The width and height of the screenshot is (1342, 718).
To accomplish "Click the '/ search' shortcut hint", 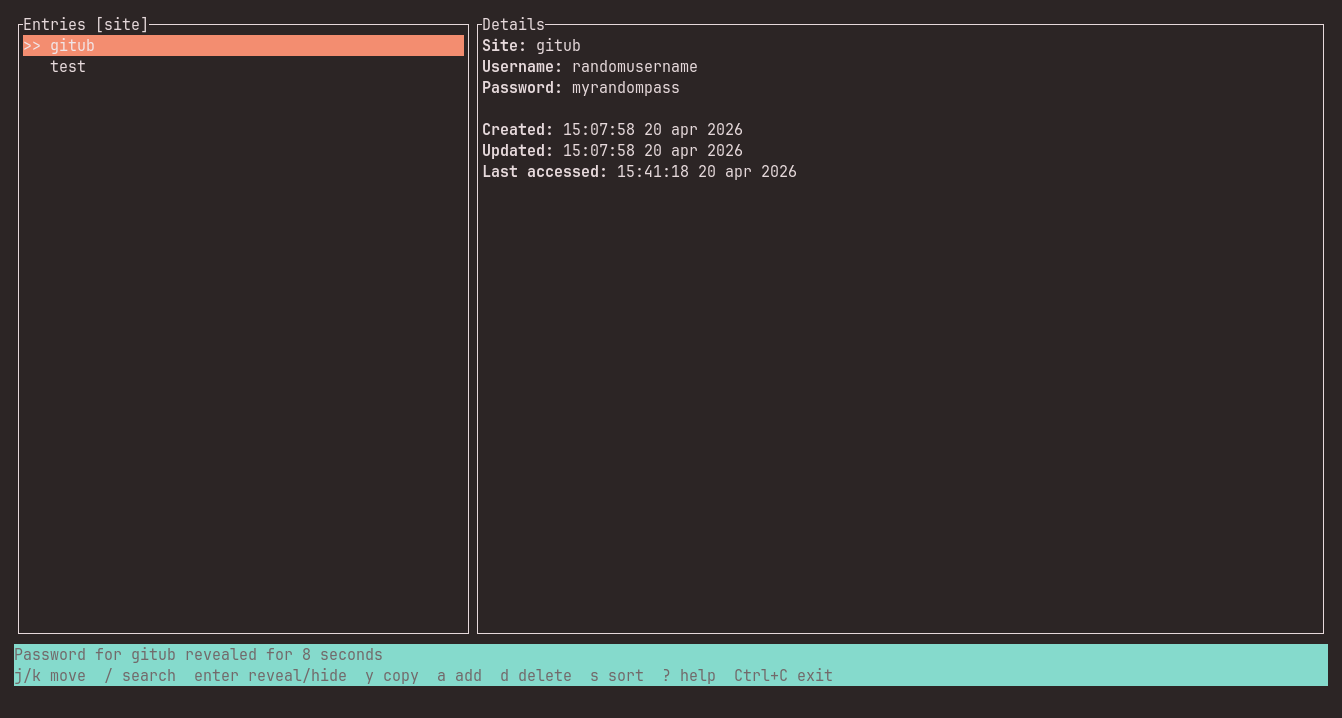I will [x=140, y=676].
